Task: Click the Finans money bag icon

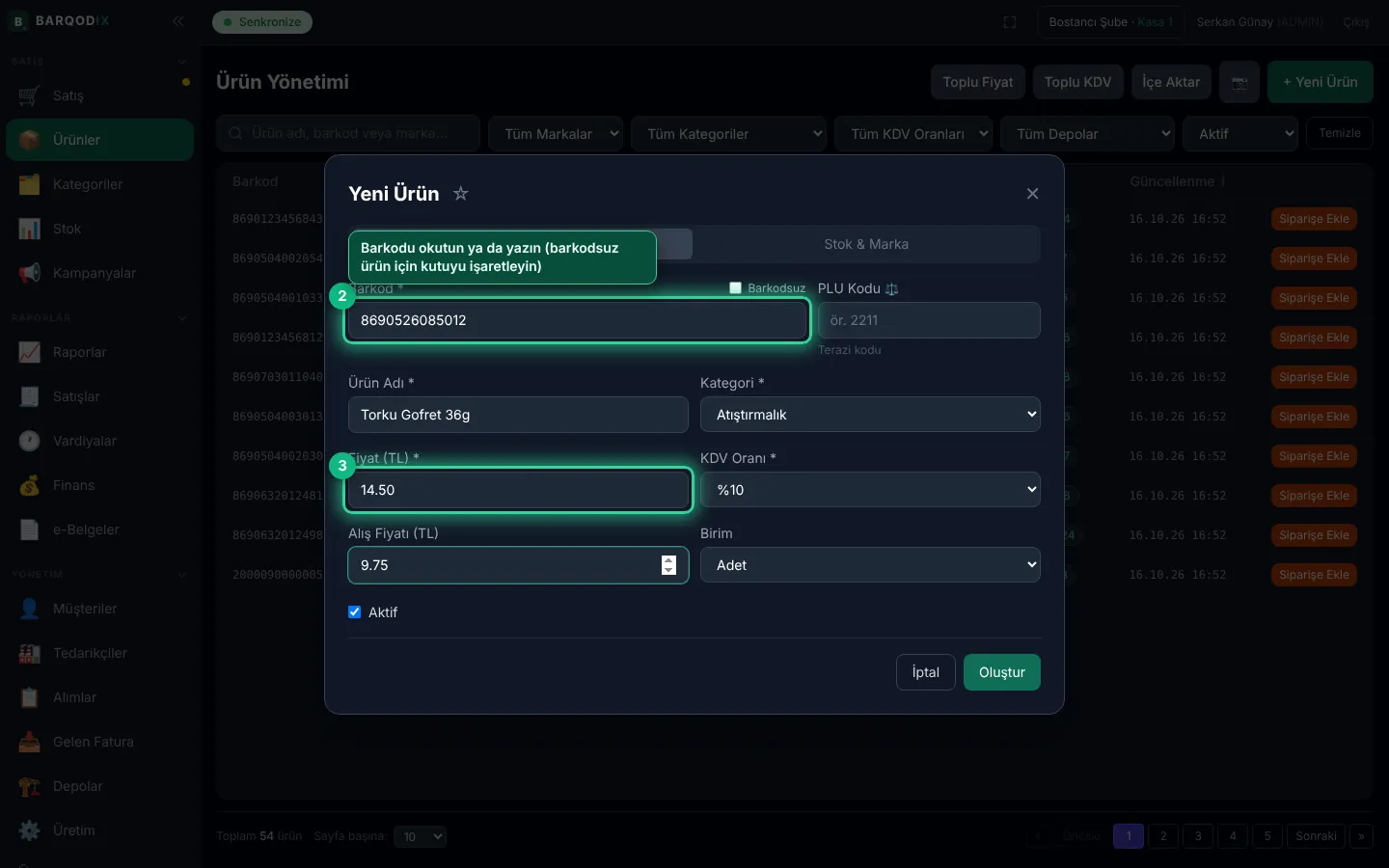Action: tap(30, 485)
